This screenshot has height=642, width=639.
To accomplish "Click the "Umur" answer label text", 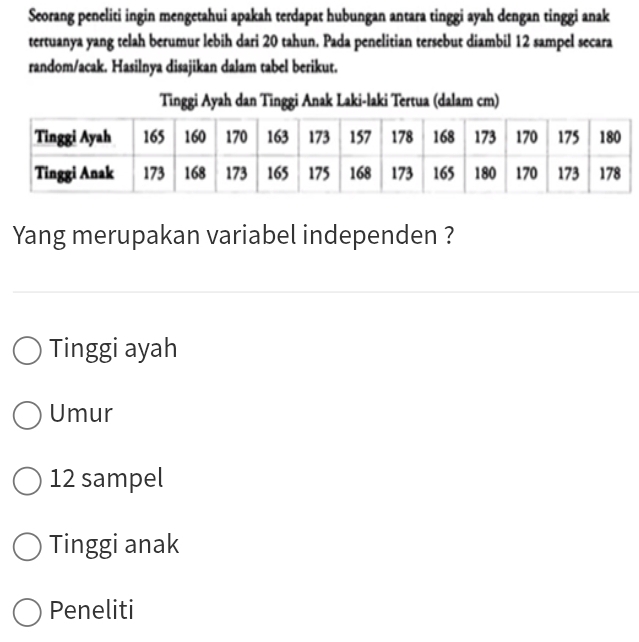I will click(81, 414).
